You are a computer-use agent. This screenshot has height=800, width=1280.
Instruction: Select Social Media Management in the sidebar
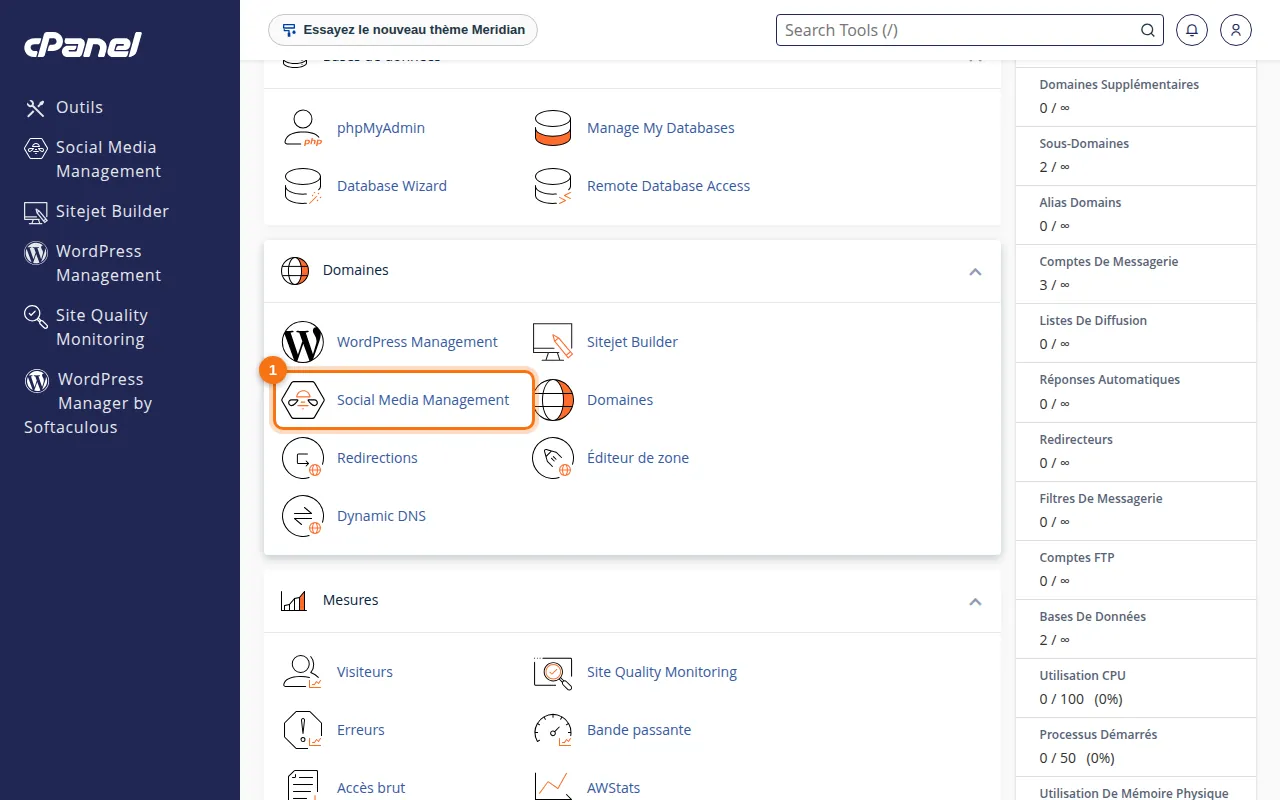pos(92,159)
